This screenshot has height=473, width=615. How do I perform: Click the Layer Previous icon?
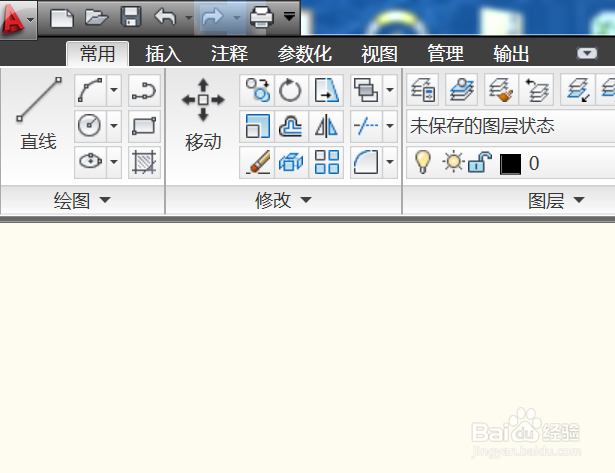coord(536,90)
